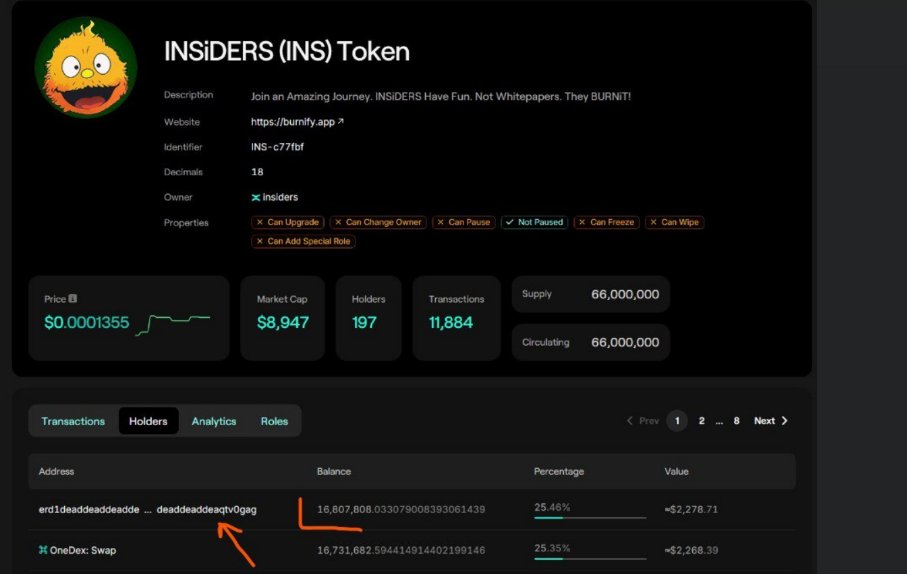907x574 pixels.
Task: Click the Can Add Special Role badge
Action: pyautogui.click(x=303, y=241)
